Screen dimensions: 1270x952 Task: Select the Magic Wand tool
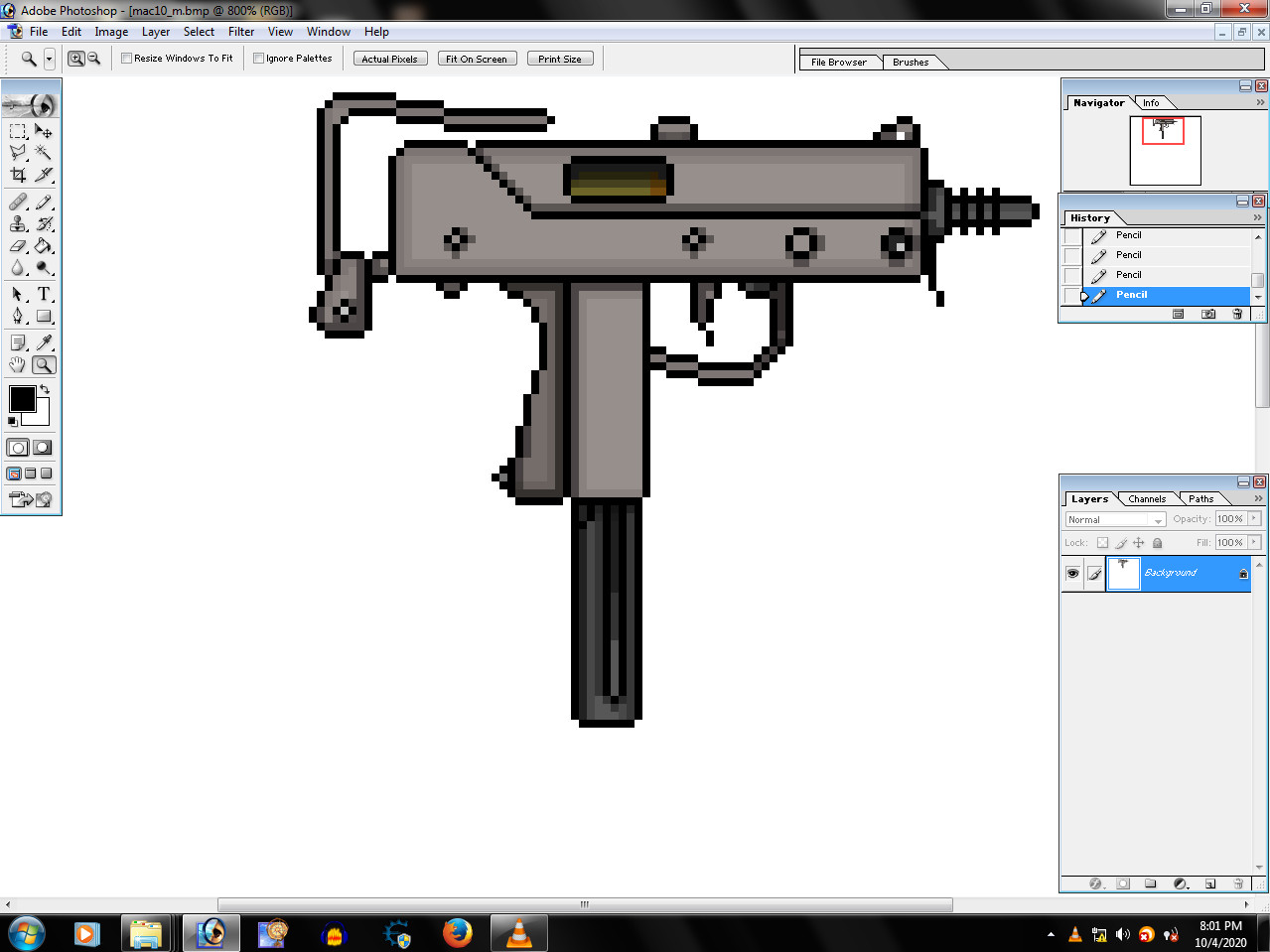tap(44, 153)
